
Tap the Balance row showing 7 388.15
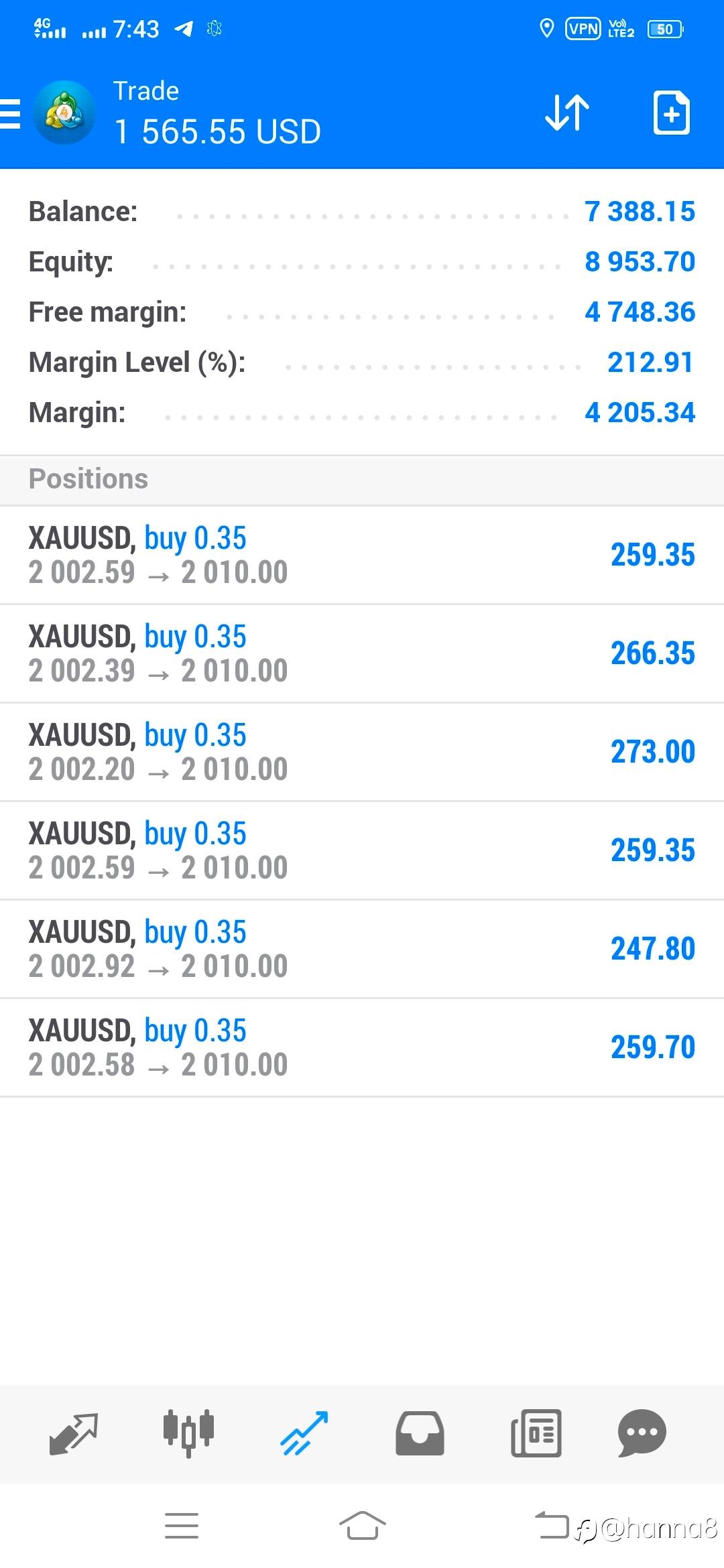[362, 212]
